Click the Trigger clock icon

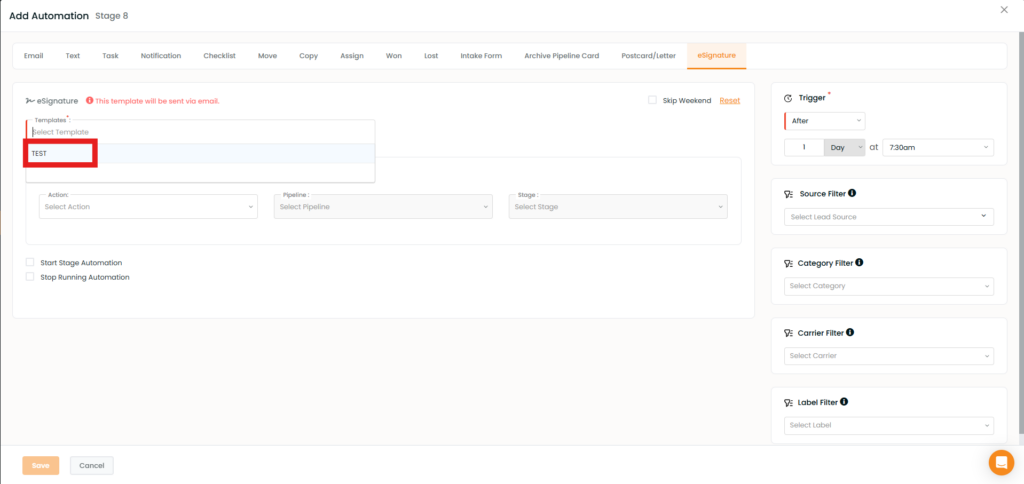coord(788,98)
